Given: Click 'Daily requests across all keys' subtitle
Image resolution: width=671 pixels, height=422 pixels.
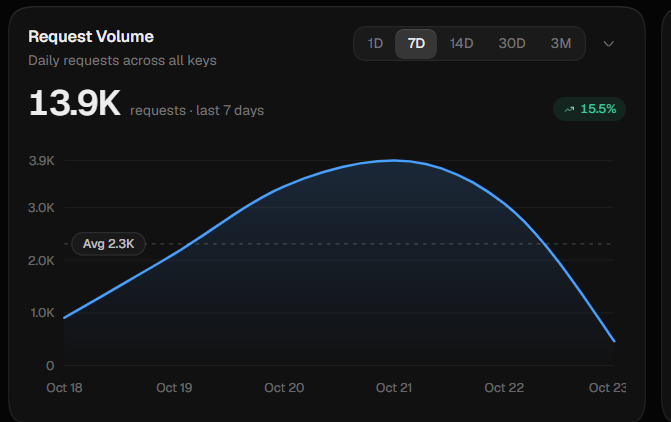Looking at the screenshot, I should (122, 61).
